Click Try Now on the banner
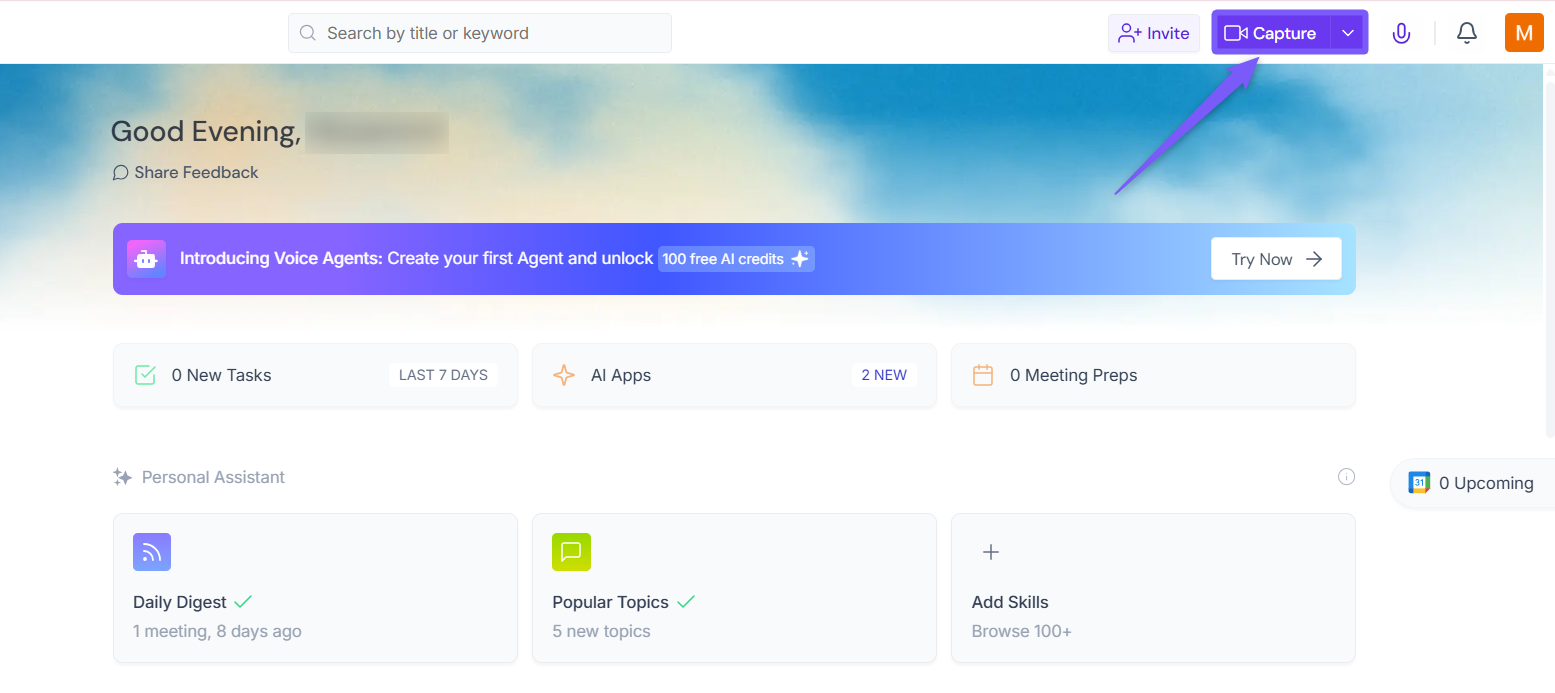Screen dimensions: 1555x693 point(1276,259)
